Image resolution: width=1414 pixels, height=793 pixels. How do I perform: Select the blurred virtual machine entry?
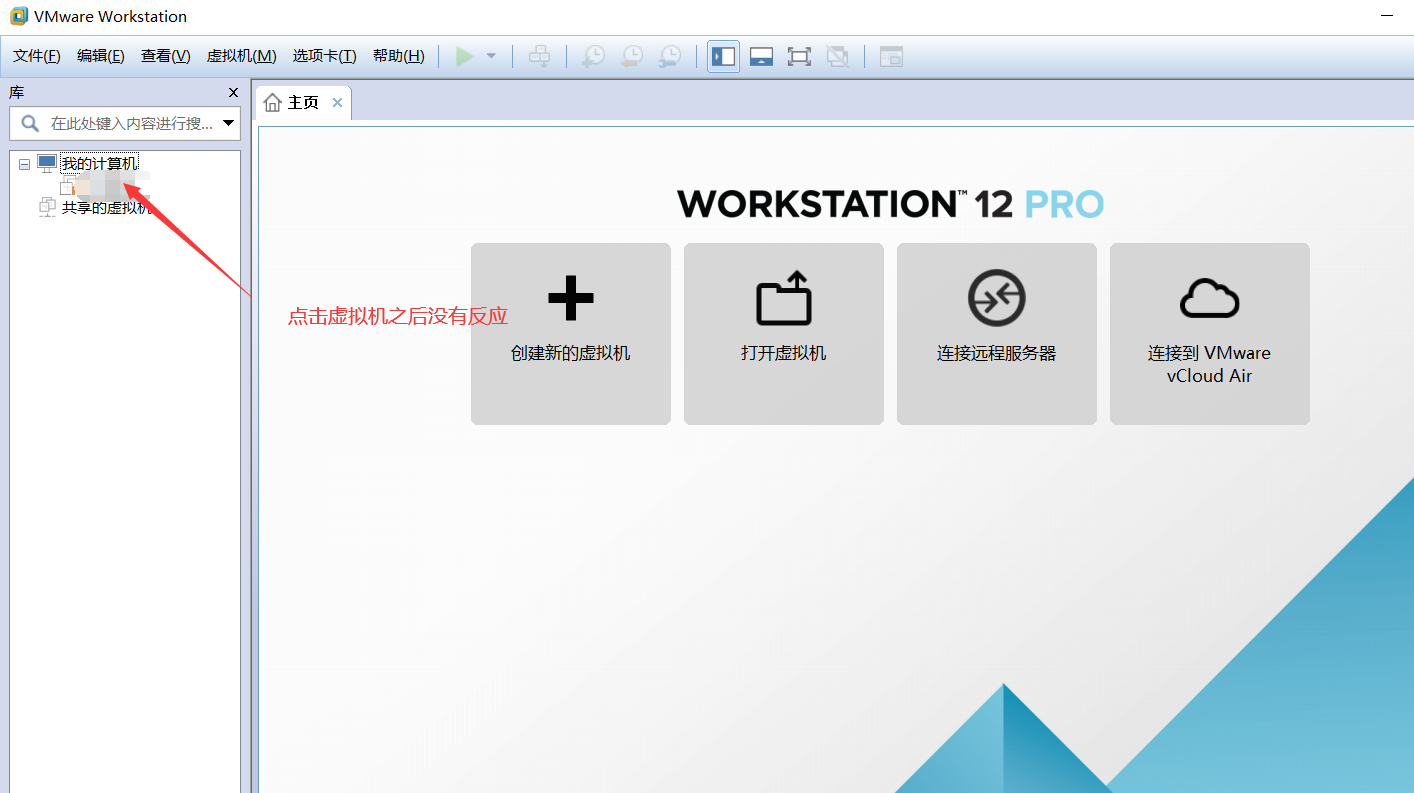[105, 185]
